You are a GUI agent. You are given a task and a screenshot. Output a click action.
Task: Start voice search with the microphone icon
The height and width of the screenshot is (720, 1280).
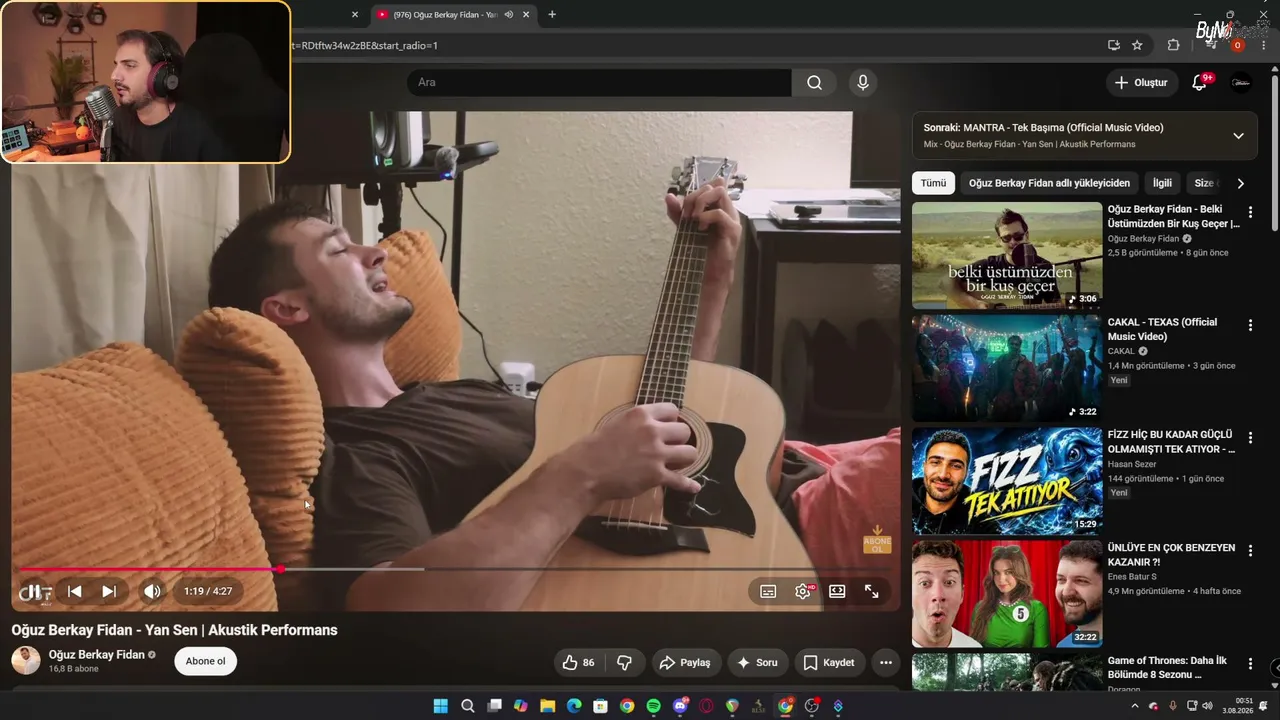tap(863, 83)
